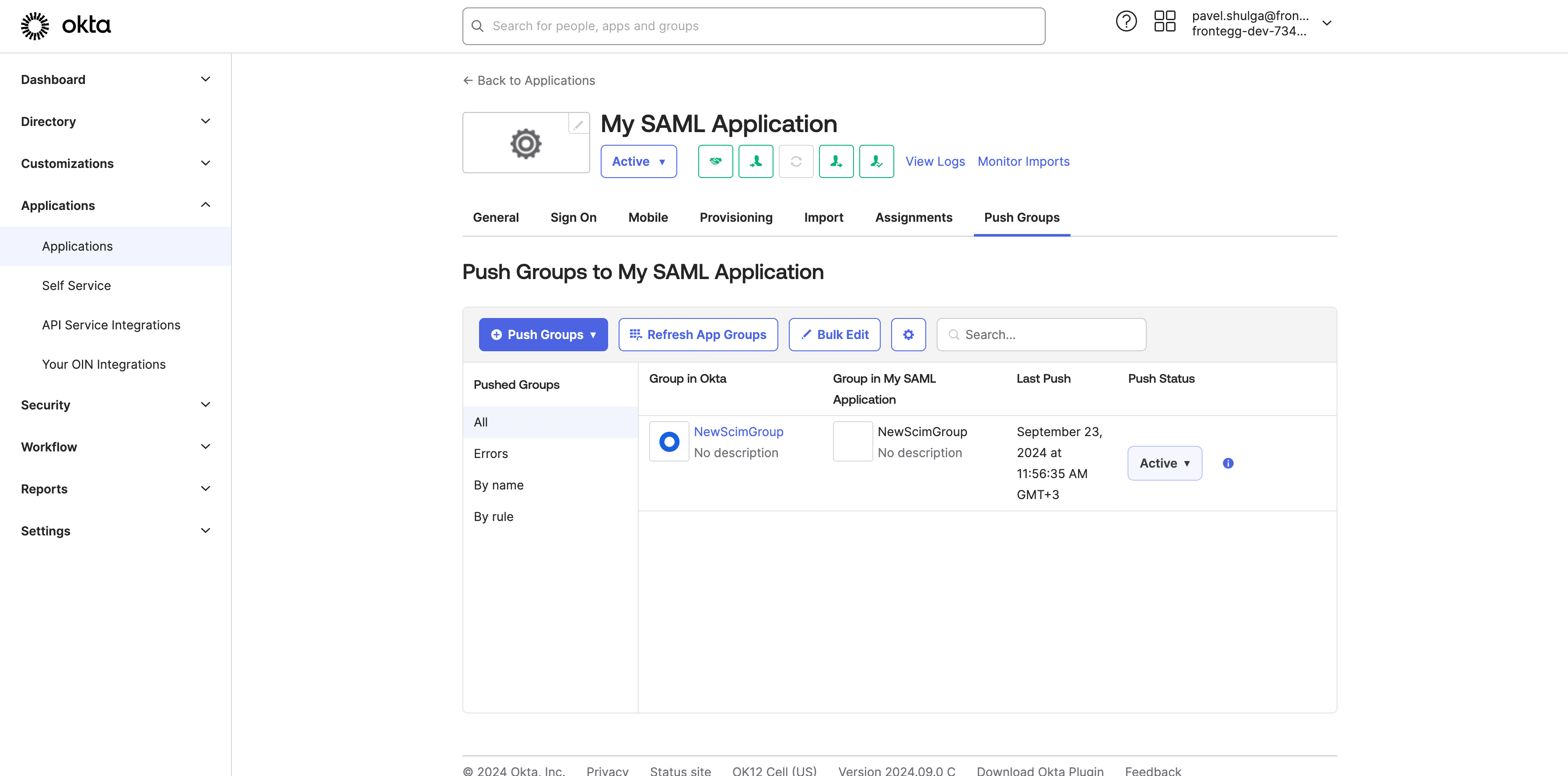
Task: Open the application Active status dropdown
Action: coord(638,161)
